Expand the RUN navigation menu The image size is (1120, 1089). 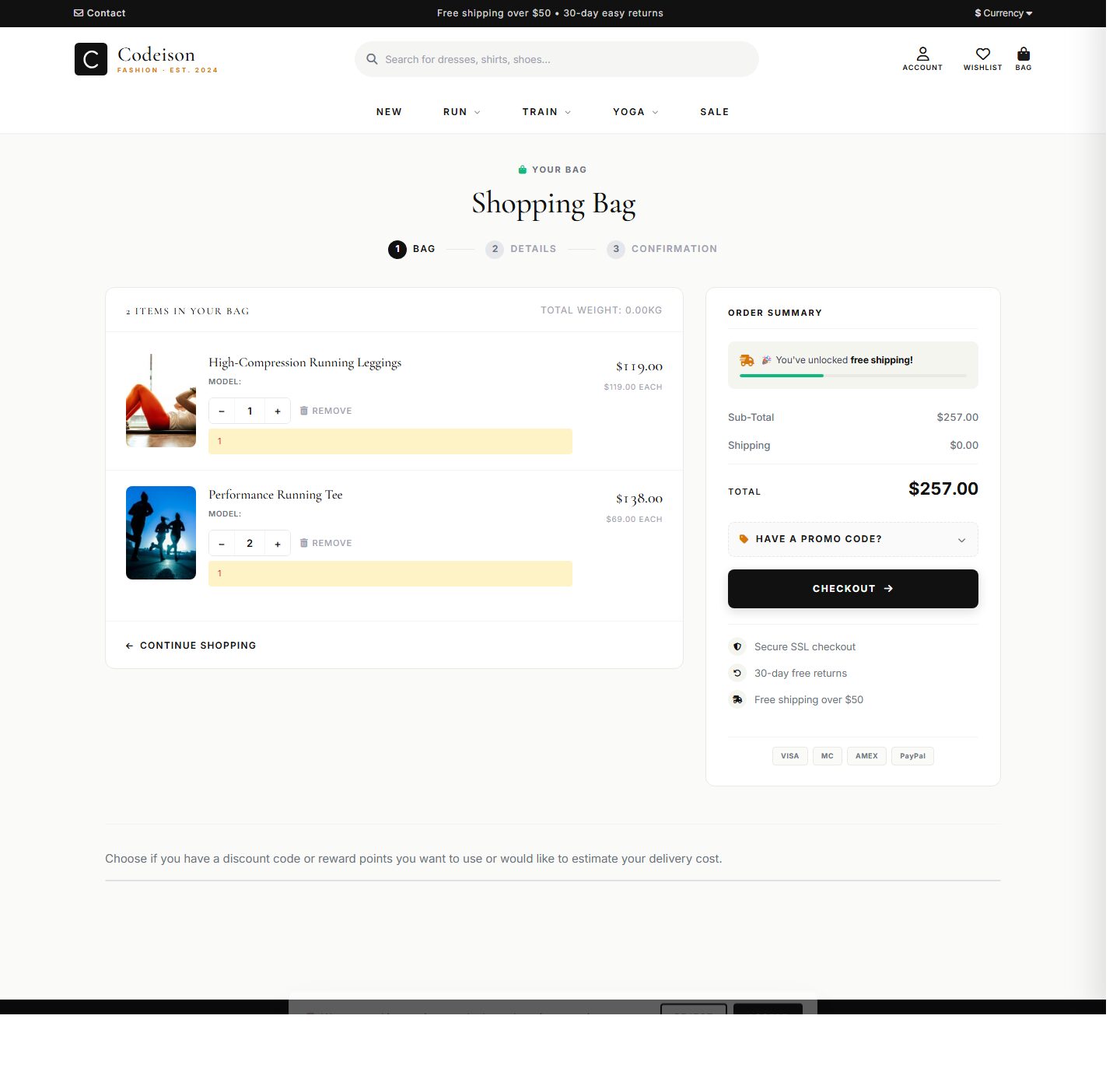point(460,111)
